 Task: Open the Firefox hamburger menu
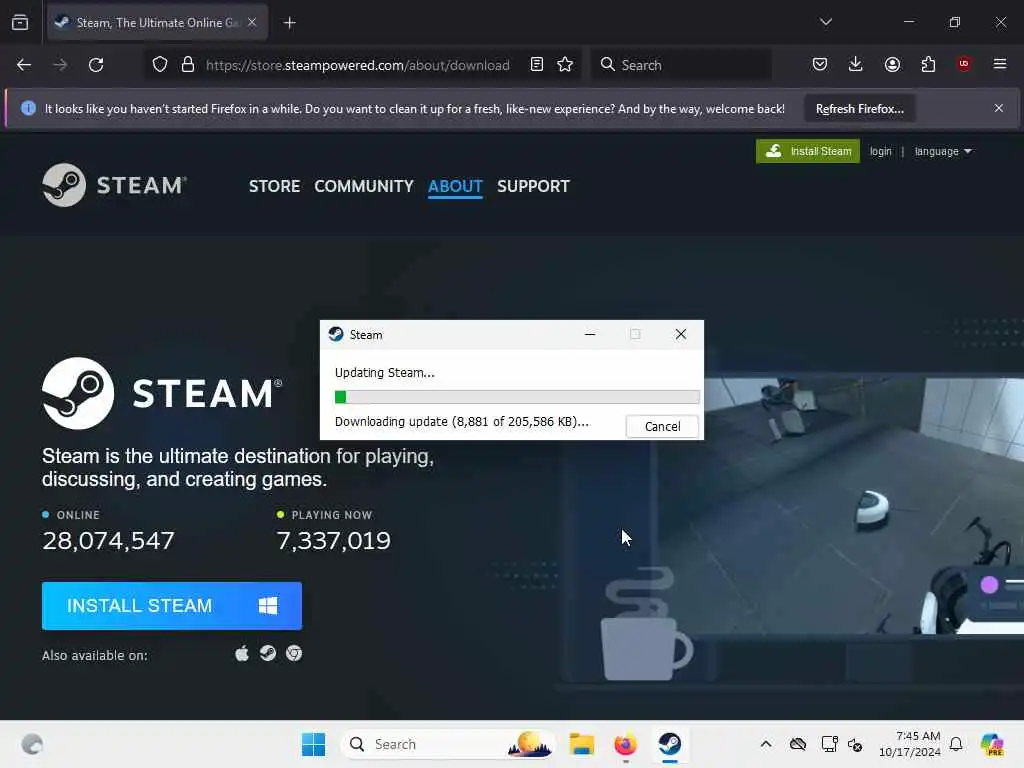coord(1000,64)
